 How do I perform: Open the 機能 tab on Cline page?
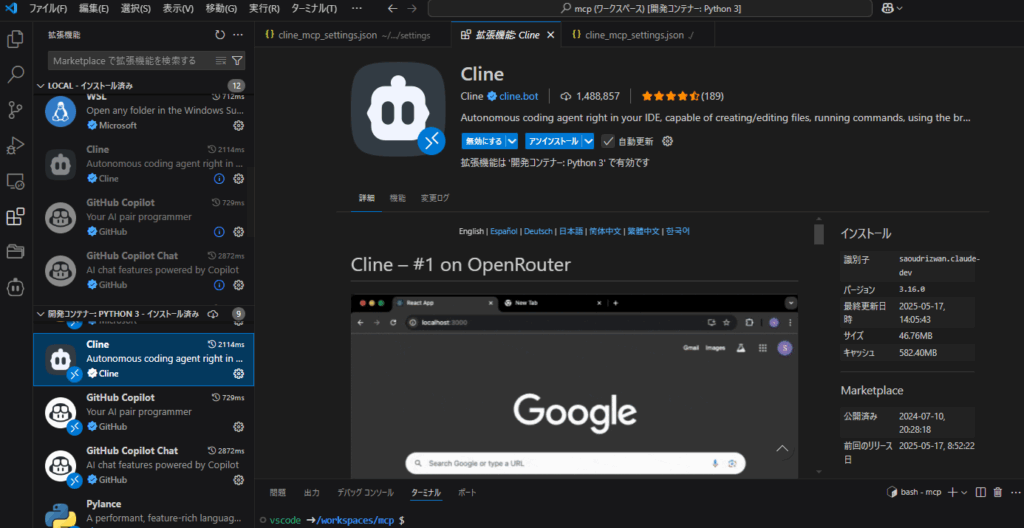[x=398, y=198]
